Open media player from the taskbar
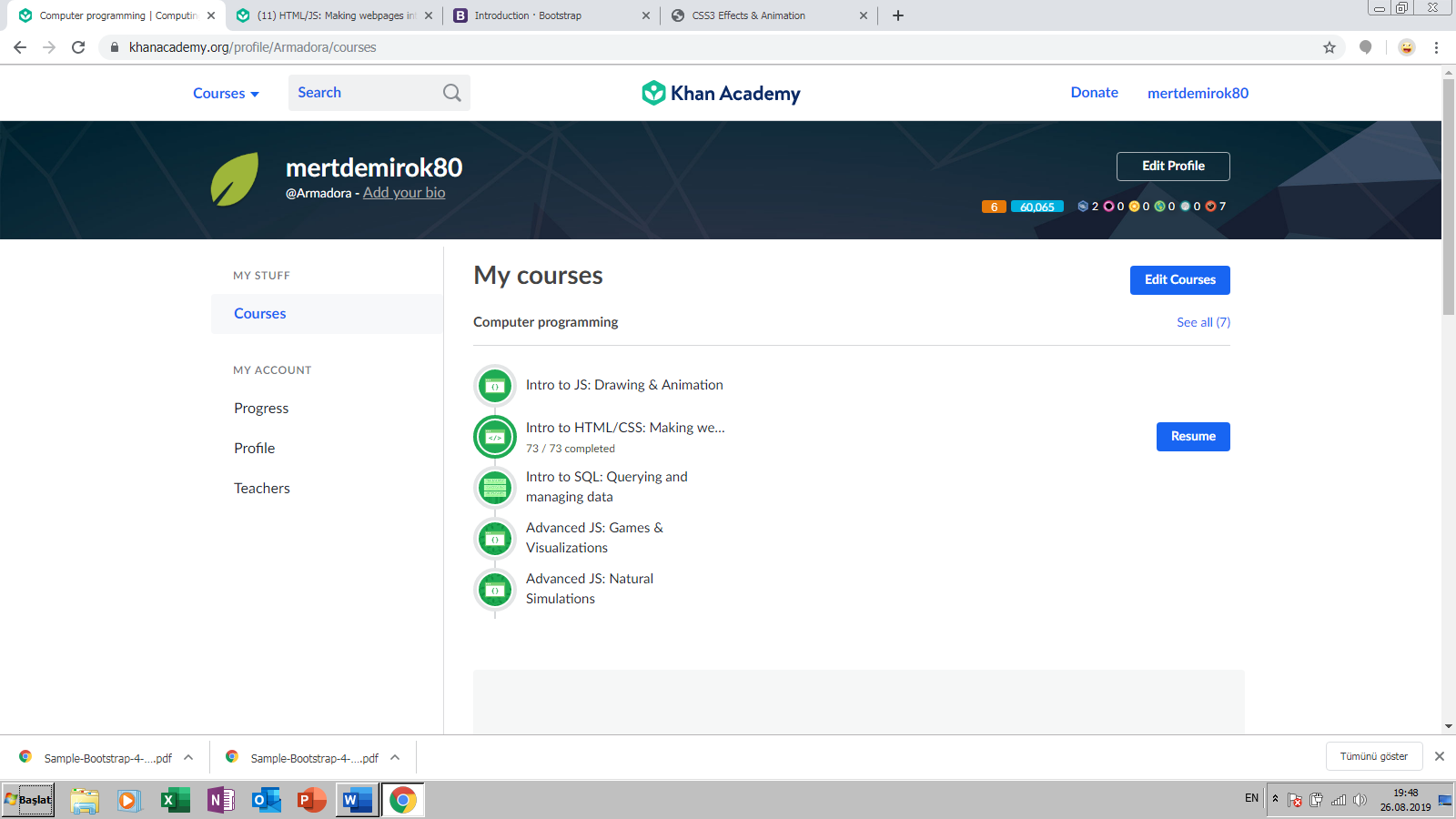Screen dimensions: 1456x819 pos(129,800)
